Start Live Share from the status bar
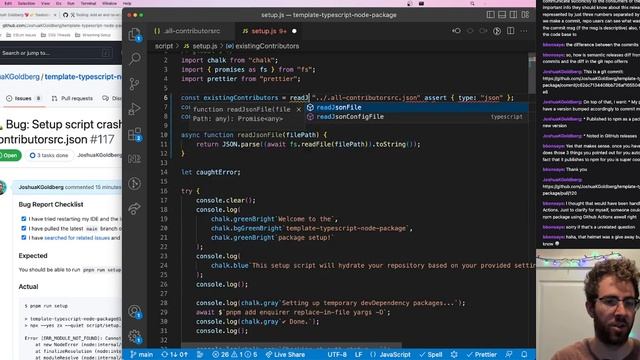Viewport: 640px width, 360px height. [x=285, y=354]
